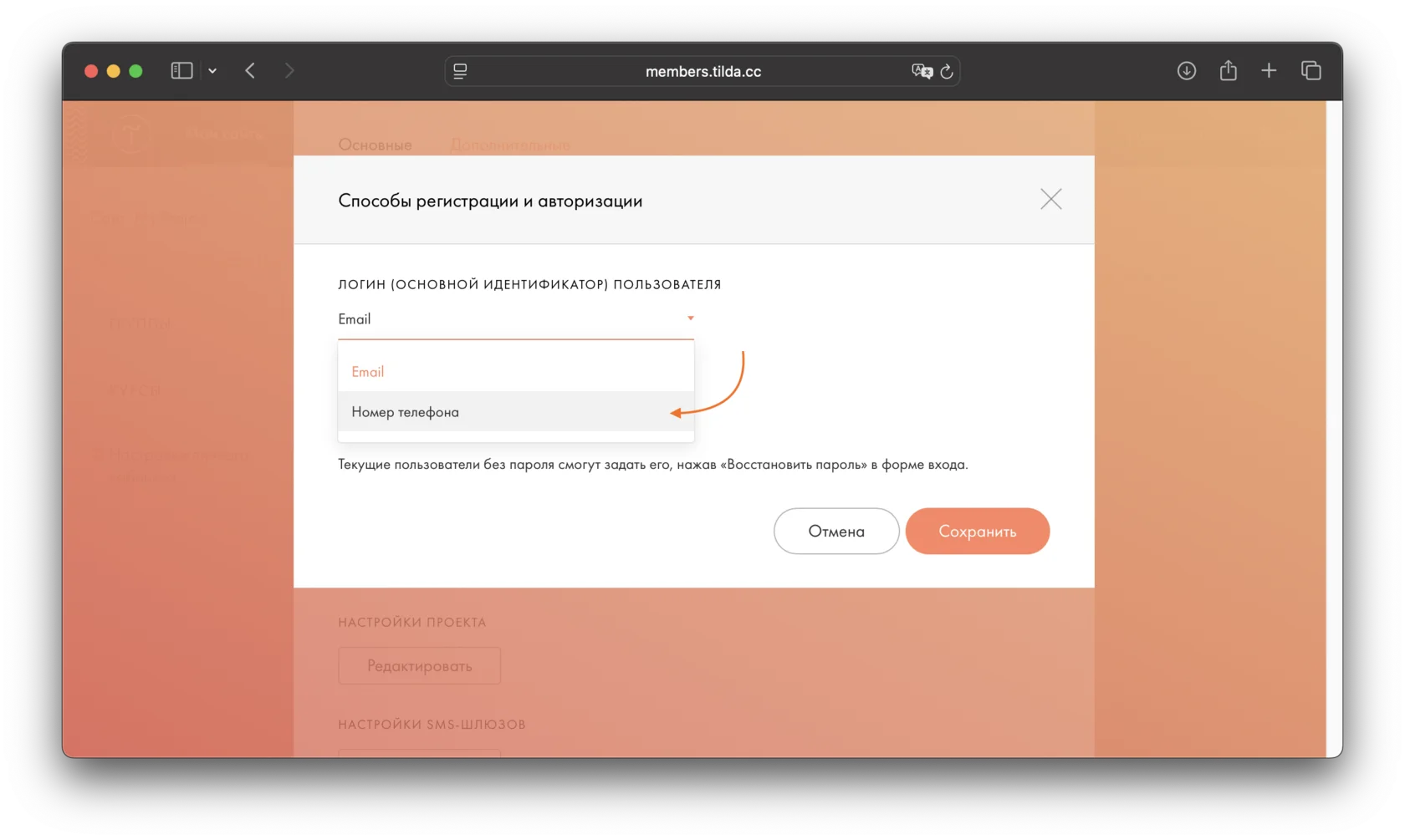The height and width of the screenshot is (840, 1405).
Task: Open the sidebar options chevron
Action: coord(212,71)
